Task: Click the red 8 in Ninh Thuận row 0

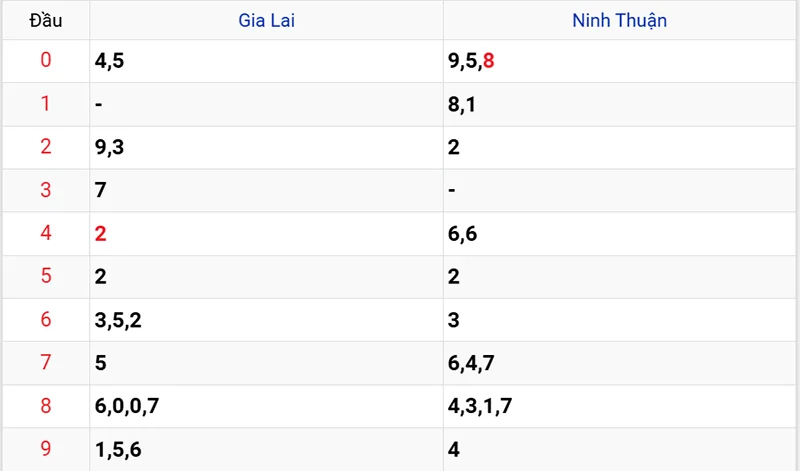Action: click(488, 61)
